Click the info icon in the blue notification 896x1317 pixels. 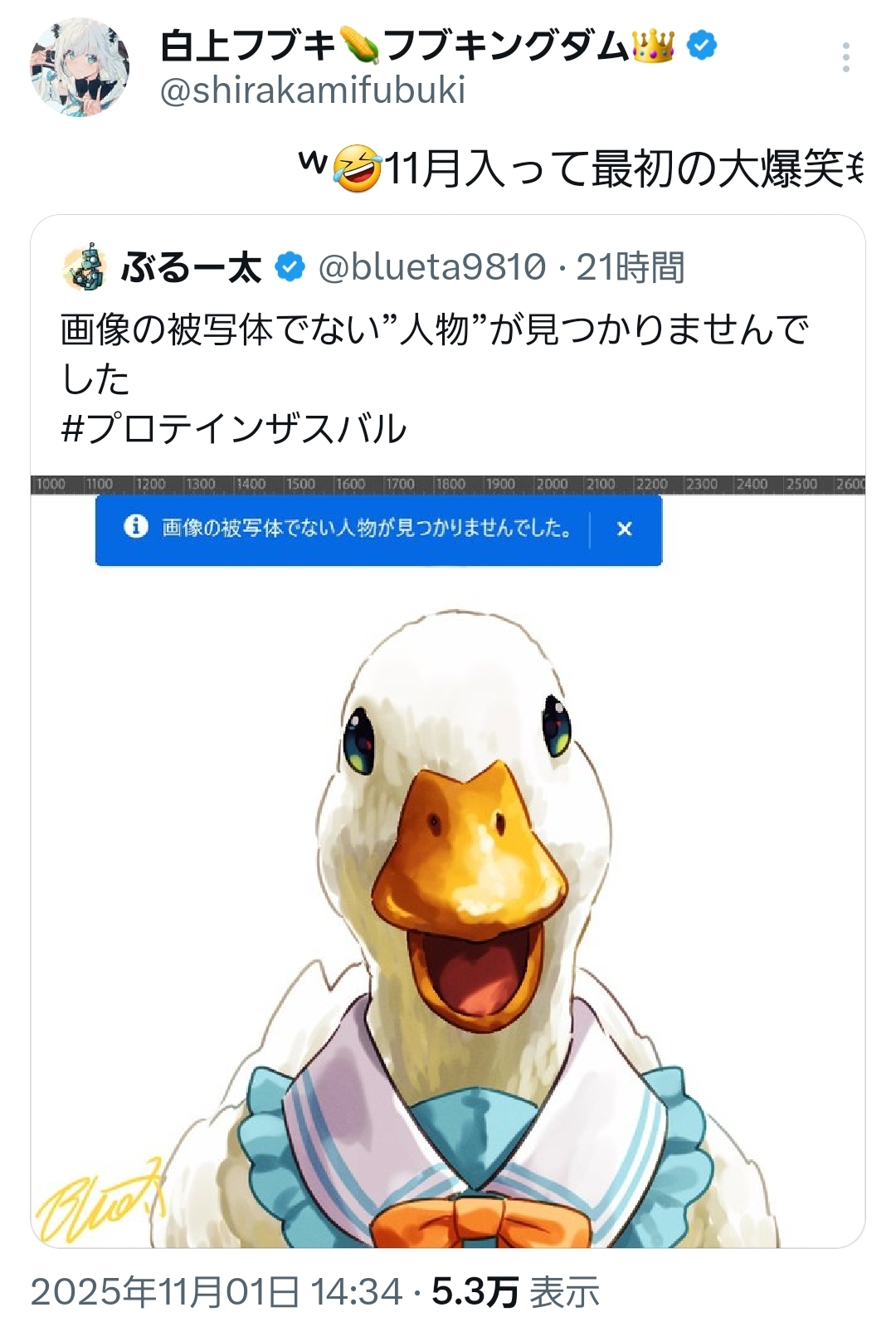(x=135, y=526)
